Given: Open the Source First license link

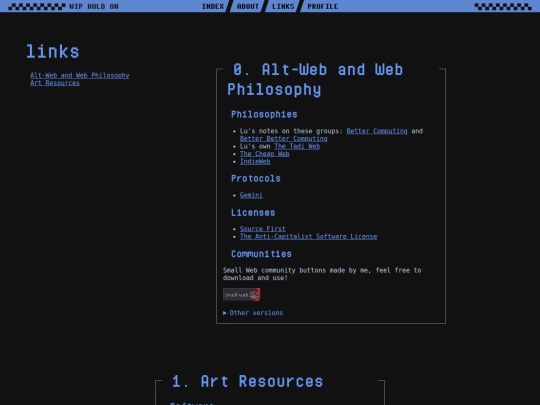Looking at the screenshot, I should pyautogui.click(x=262, y=229).
